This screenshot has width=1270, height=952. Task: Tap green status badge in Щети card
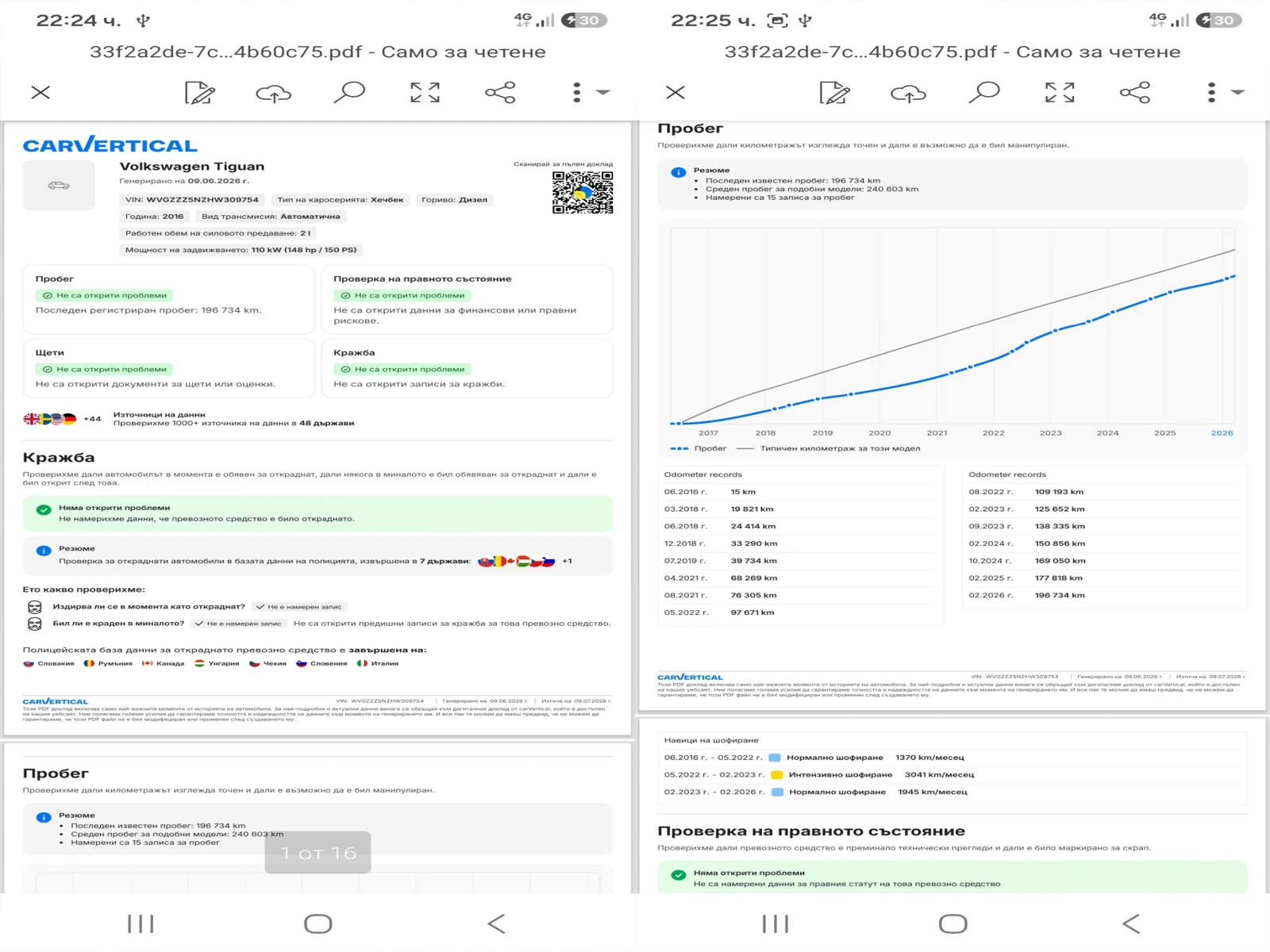click(x=105, y=369)
